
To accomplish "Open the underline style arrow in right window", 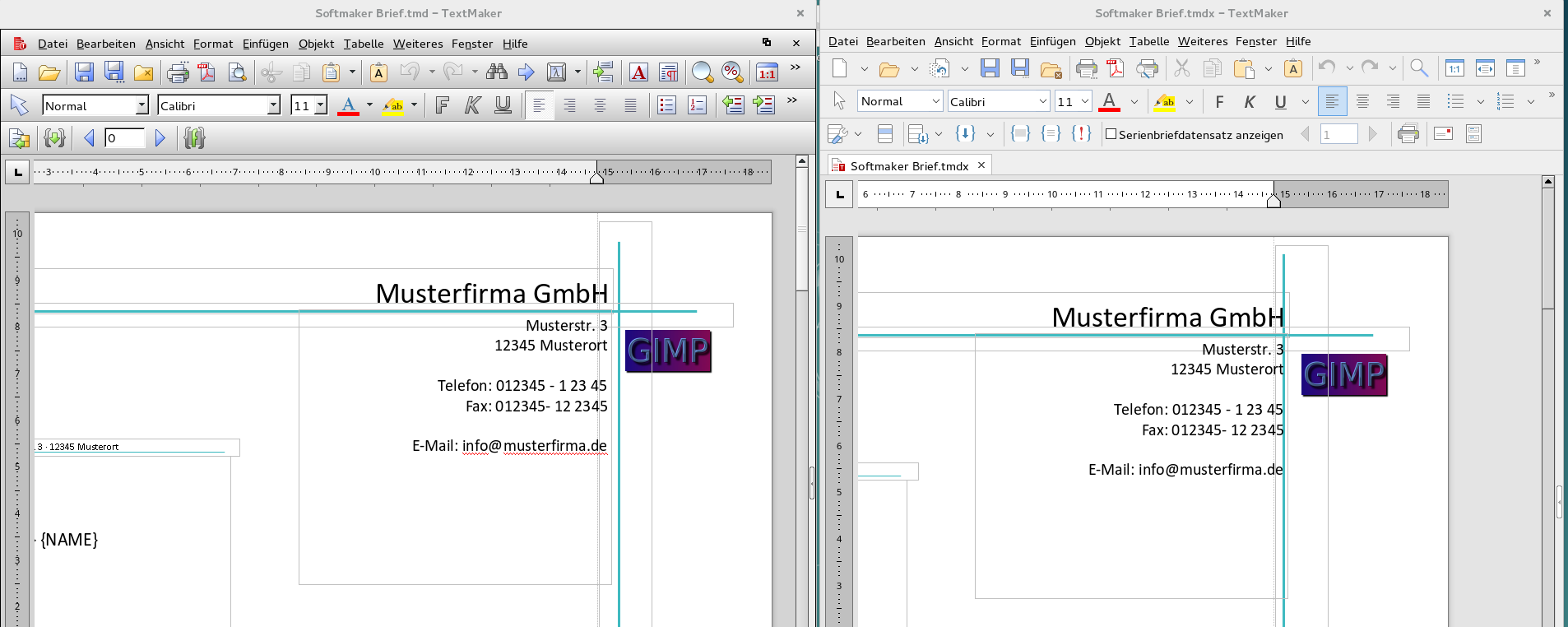I will (1305, 102).
